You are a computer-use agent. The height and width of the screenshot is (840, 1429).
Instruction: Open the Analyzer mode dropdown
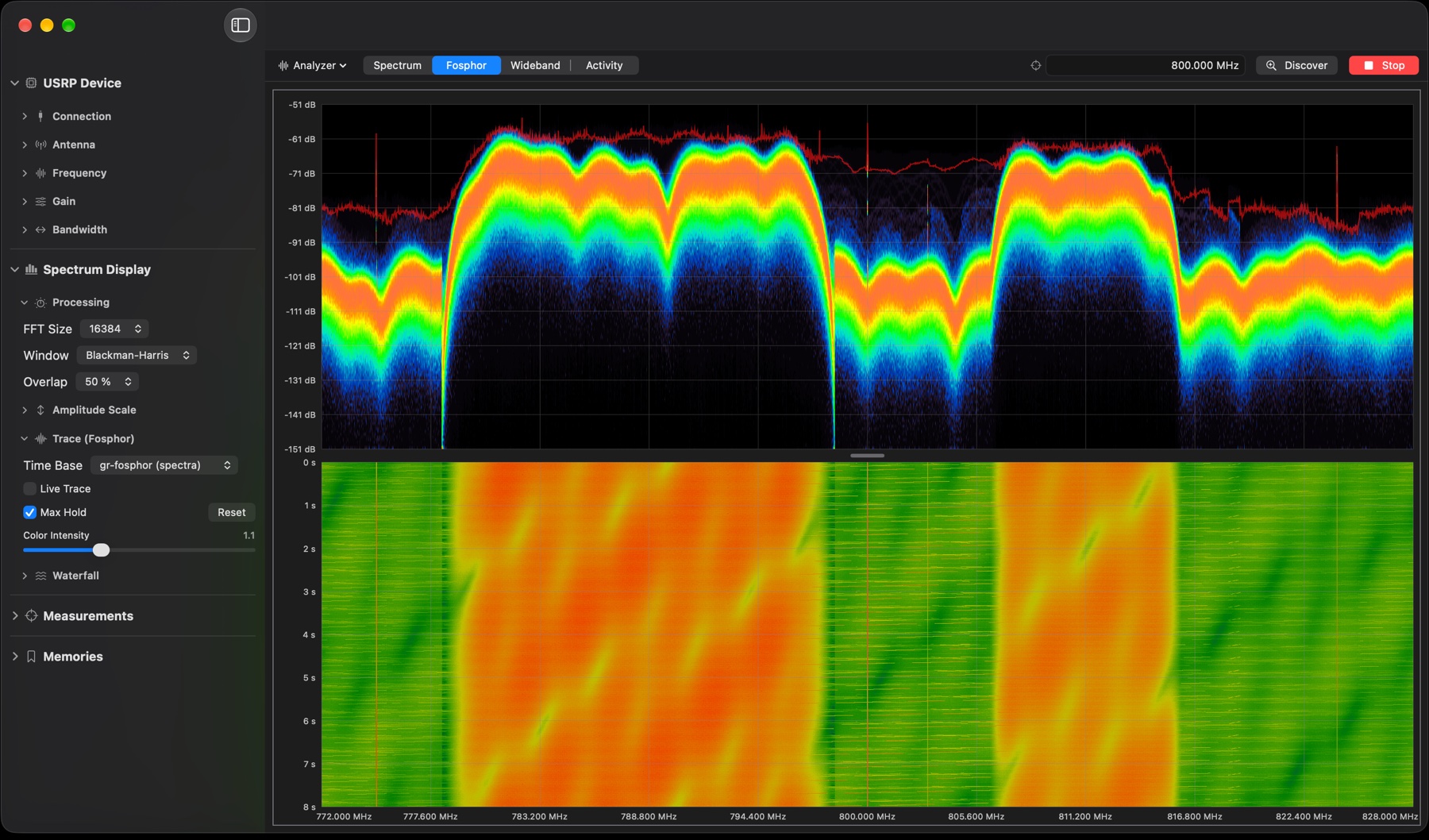[312, 65]
